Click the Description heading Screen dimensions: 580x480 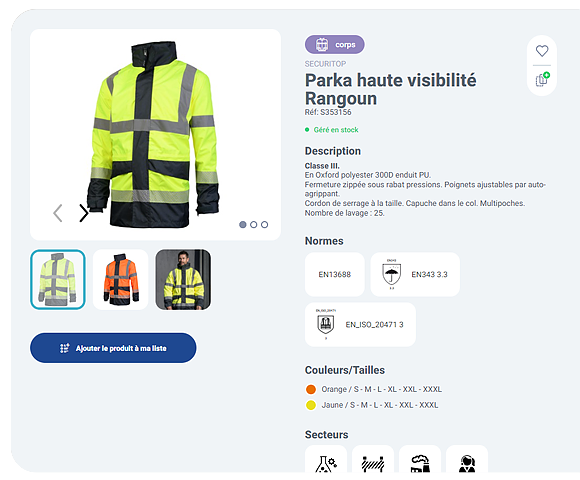click(333, 151)
